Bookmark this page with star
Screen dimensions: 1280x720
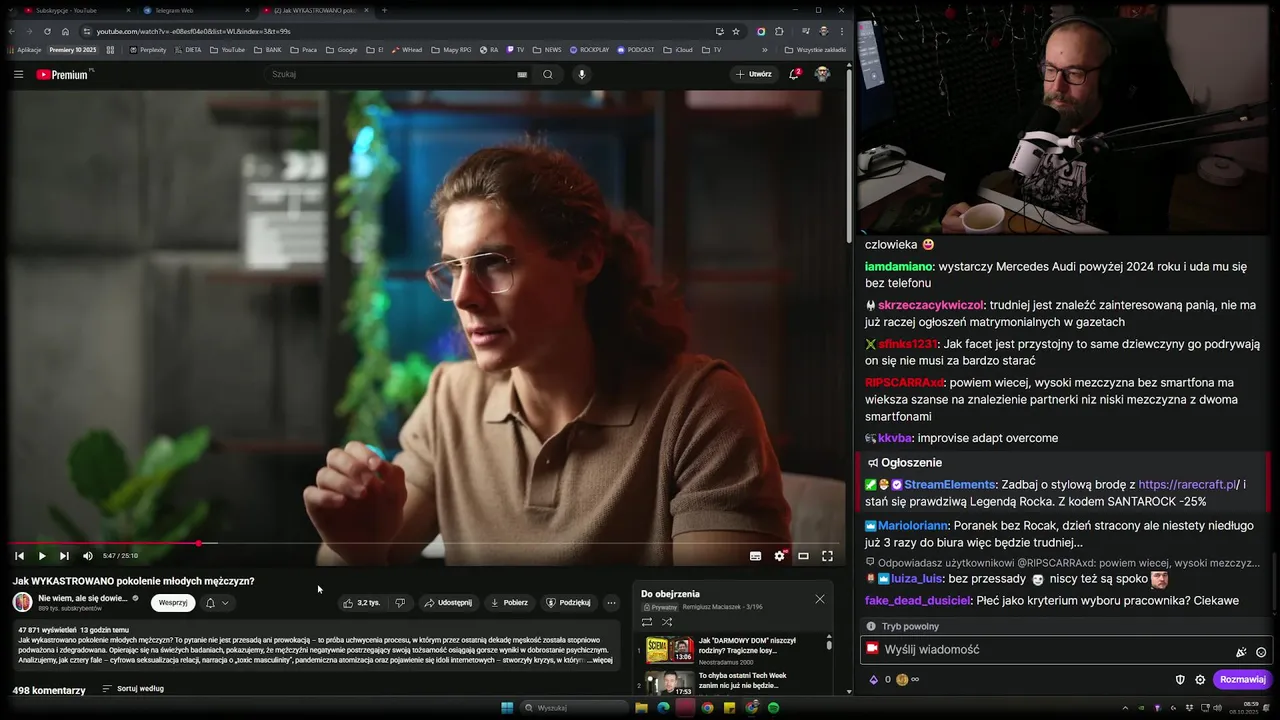coord(736,31)
